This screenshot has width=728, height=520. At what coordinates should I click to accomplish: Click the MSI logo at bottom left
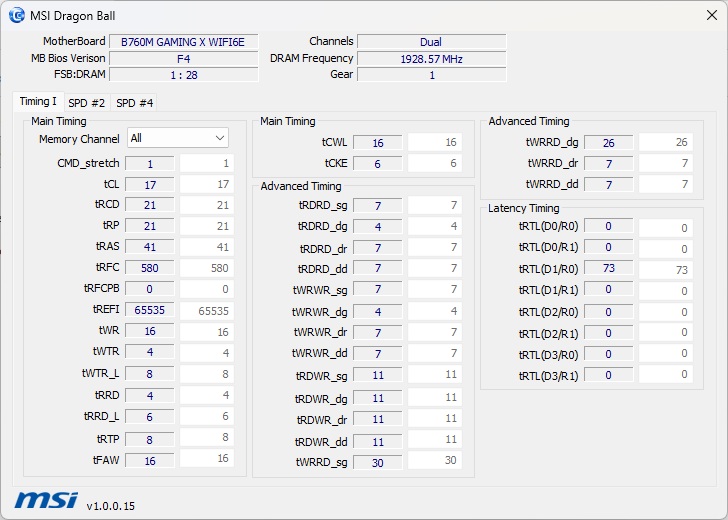(46, 499)
